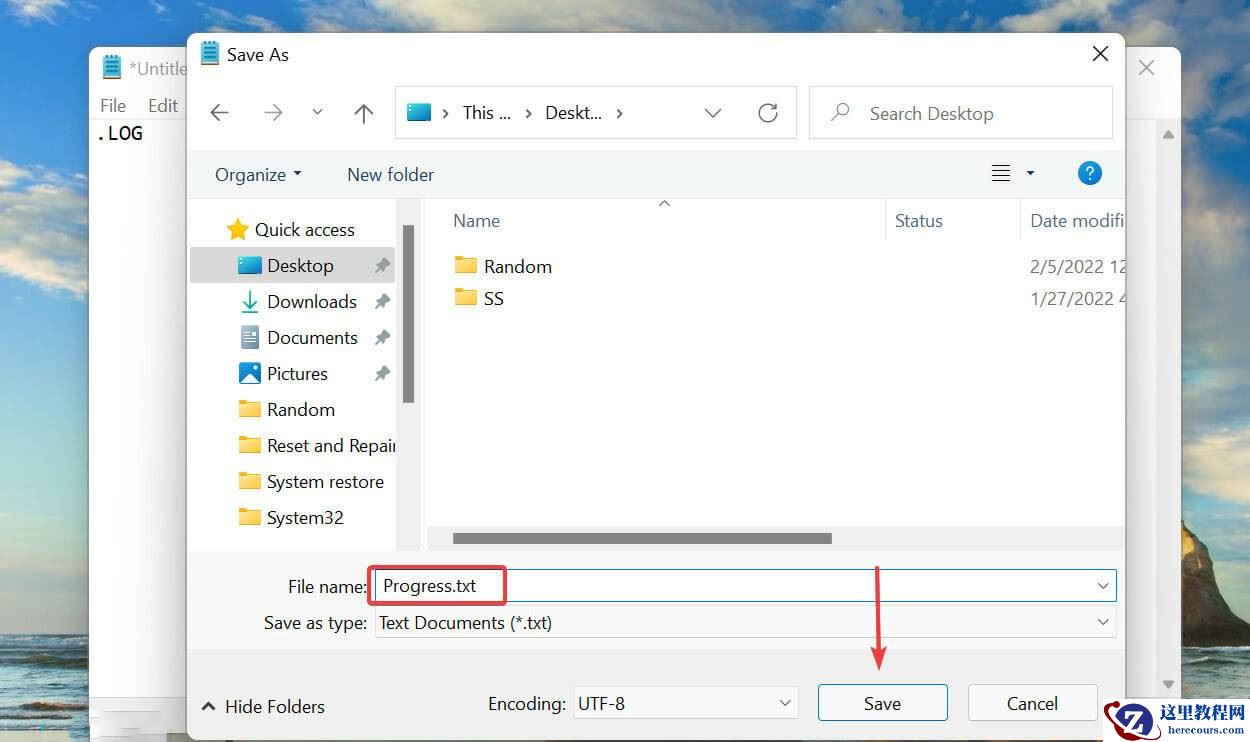Click the computer icon in address bar
This screenshot has width=1250, height=742.
[x=419, y=113]
